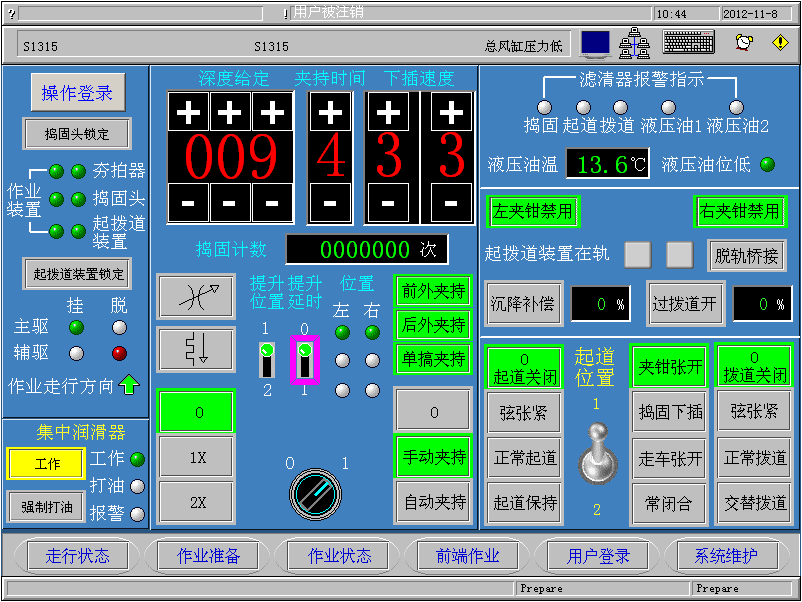The width and height of the screenshot is (802, 602).
Task: Click the 沉降补偿 percentage field
Action: pyautogui.click(x=600, y=304)
